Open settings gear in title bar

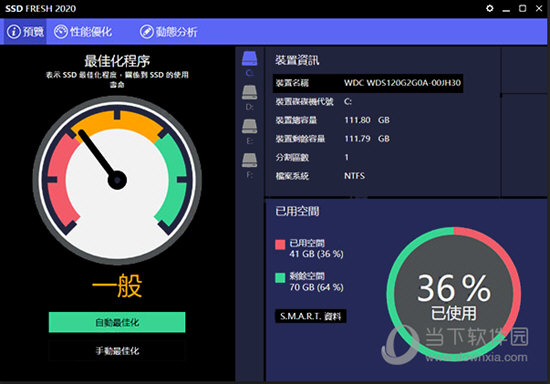[490, 8]
